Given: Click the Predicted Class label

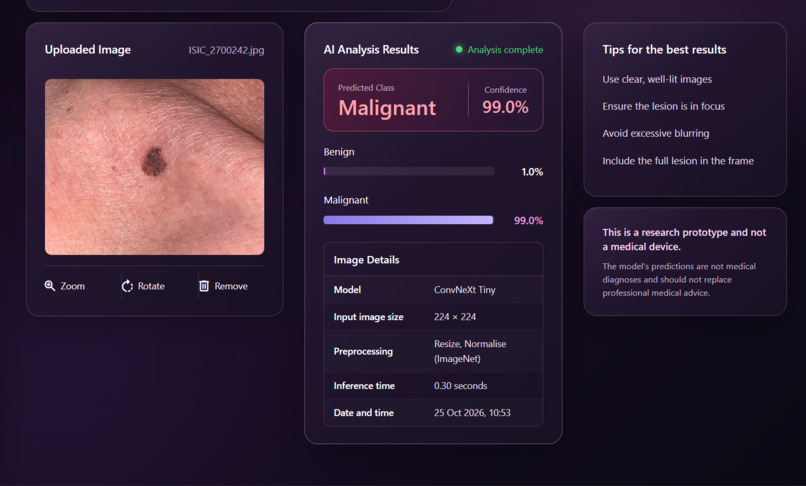Looking at the screenshot, I should 366,88.
